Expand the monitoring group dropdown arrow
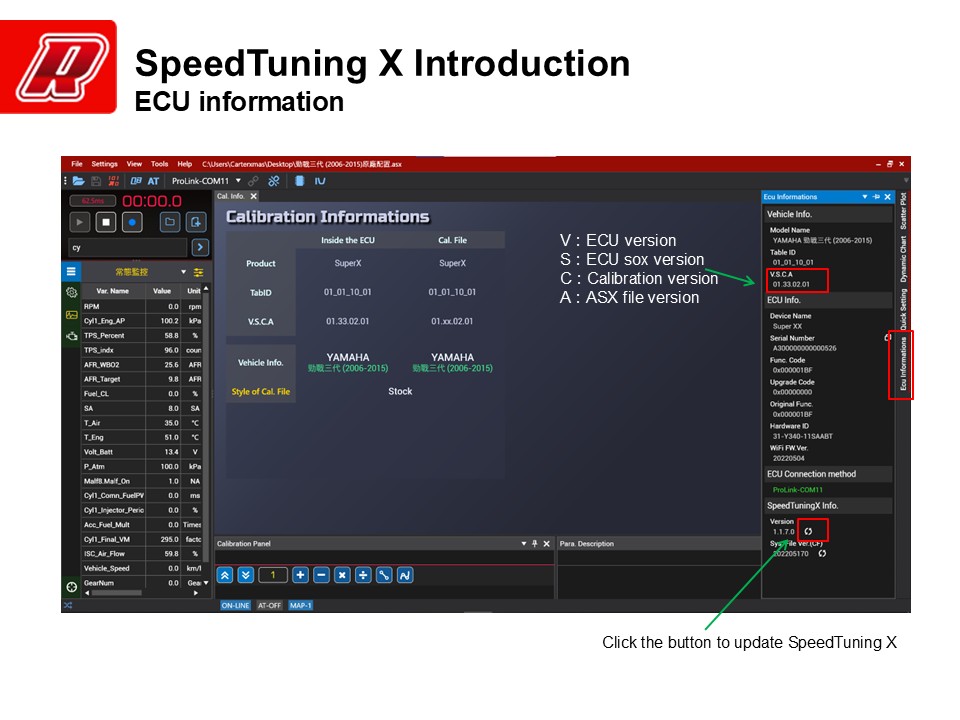The height and width of the screenshot is (720, 960). tap(183, 272)
